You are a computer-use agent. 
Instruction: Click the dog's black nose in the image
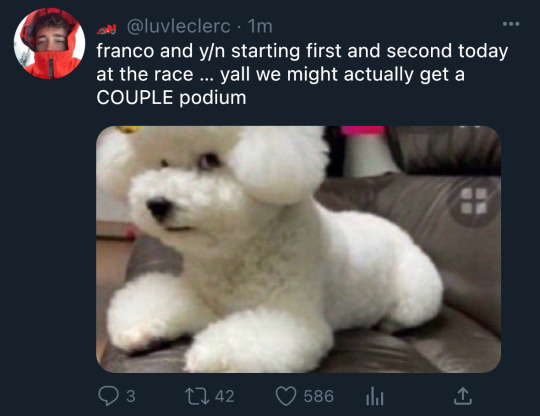click(159, 208)
